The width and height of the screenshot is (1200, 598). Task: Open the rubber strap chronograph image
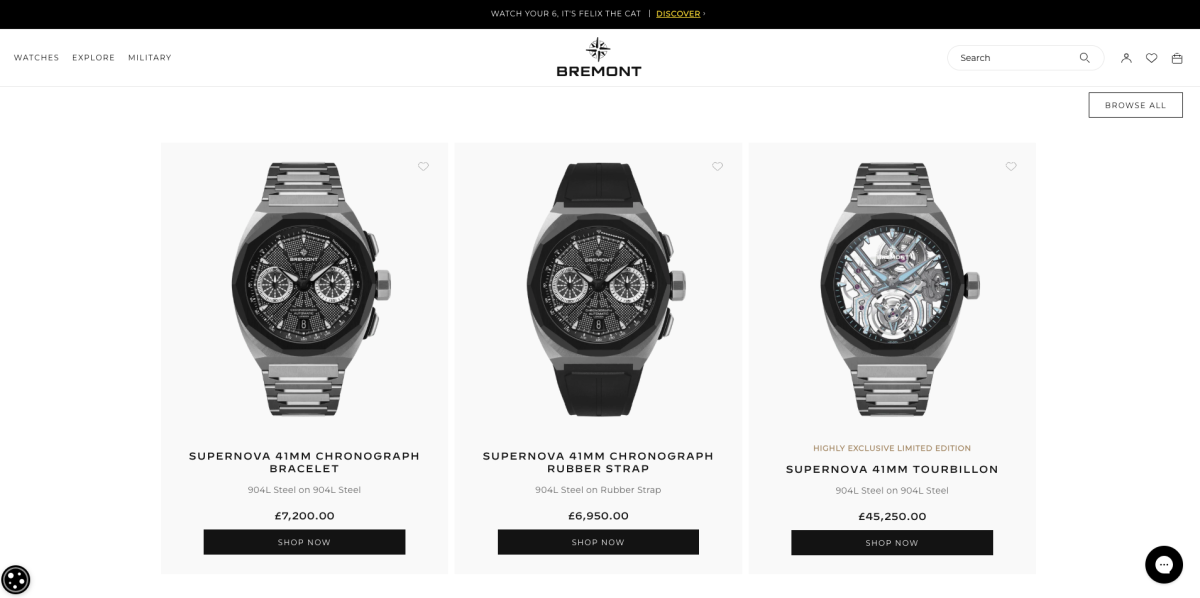pos(598,290)
